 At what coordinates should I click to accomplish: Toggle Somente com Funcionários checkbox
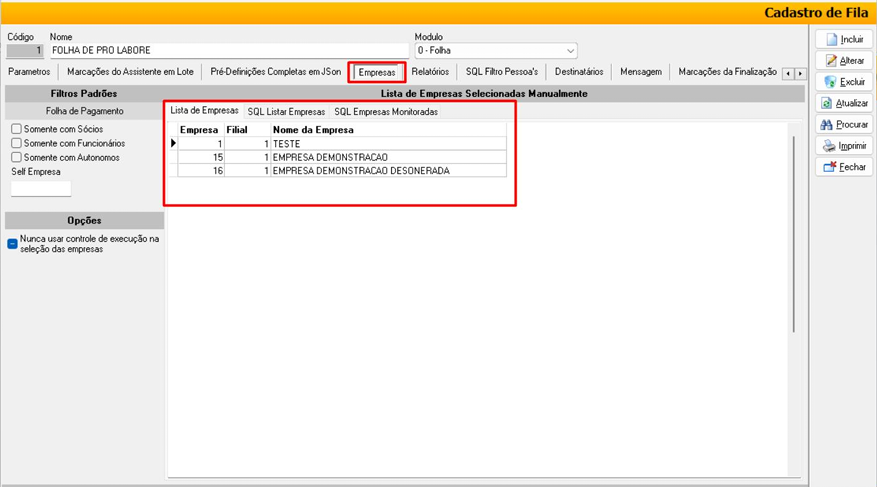(17, 144)
